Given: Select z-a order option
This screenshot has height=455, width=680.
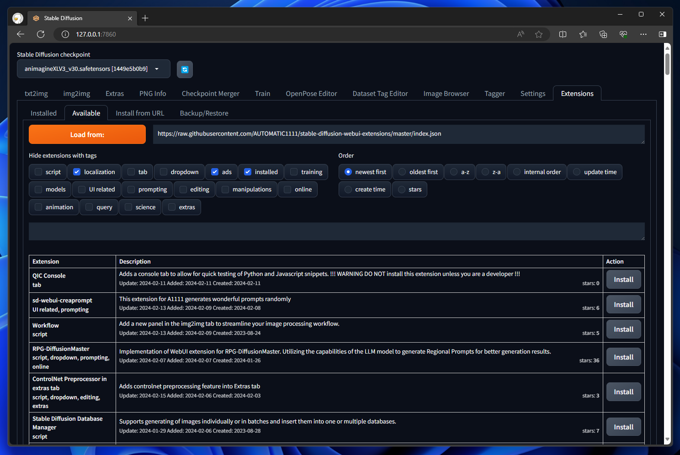Looking at the screenshot, I should click(485, 172).
